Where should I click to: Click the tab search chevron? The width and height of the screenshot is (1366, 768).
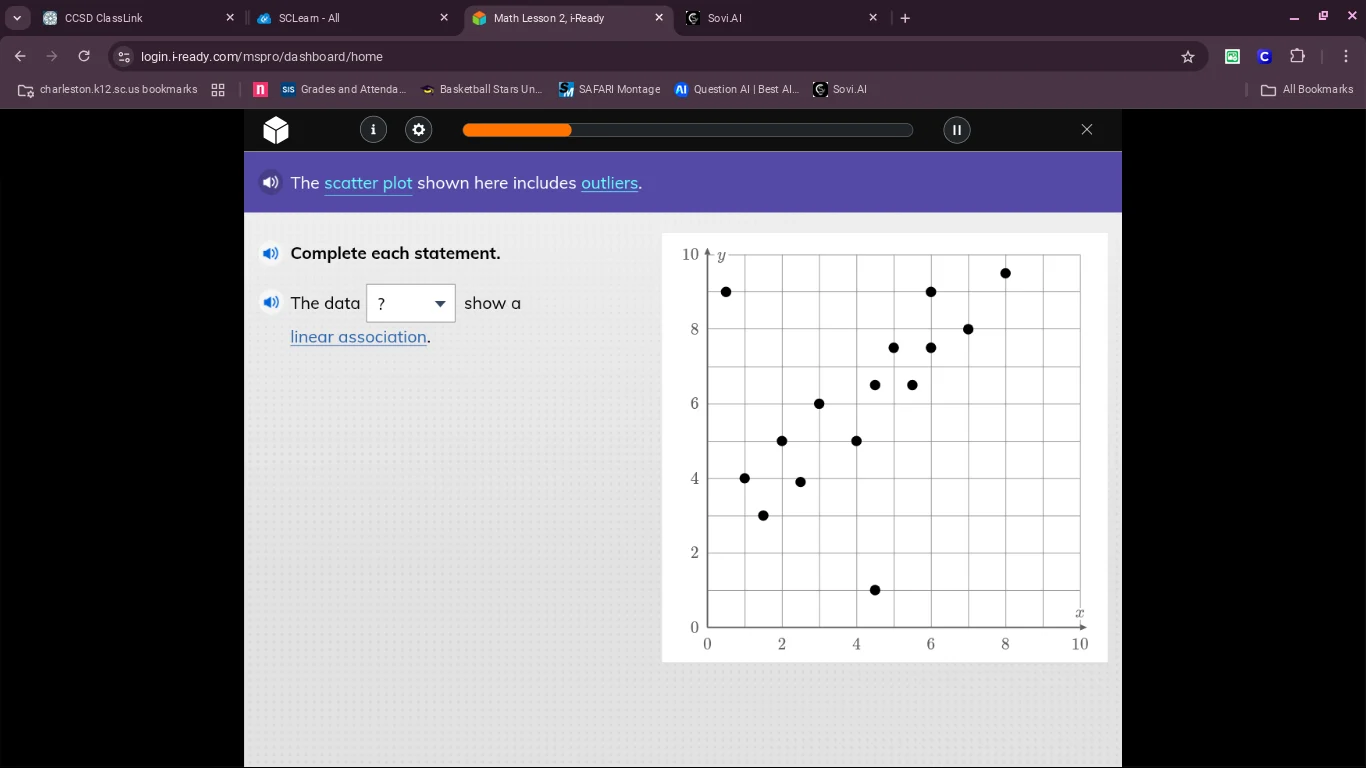click(x=17, y=17)
